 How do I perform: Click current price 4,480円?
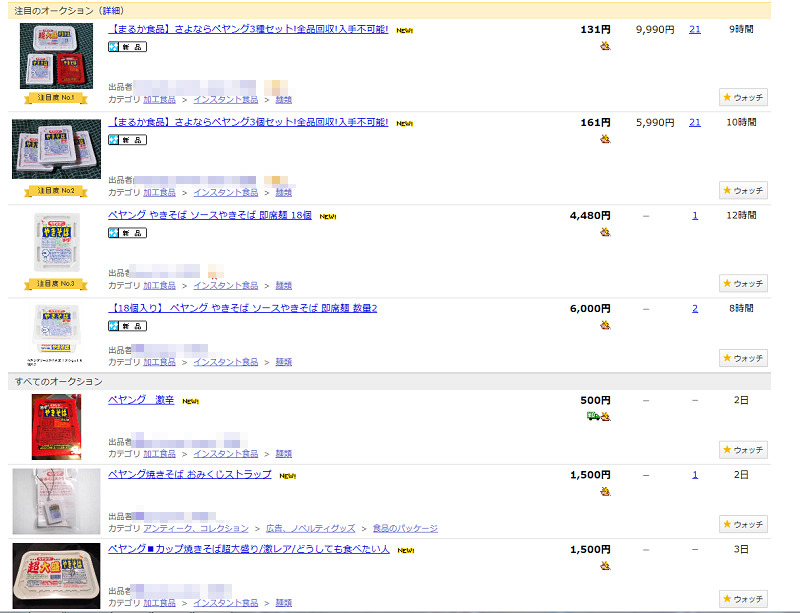(x=590, y=215)
